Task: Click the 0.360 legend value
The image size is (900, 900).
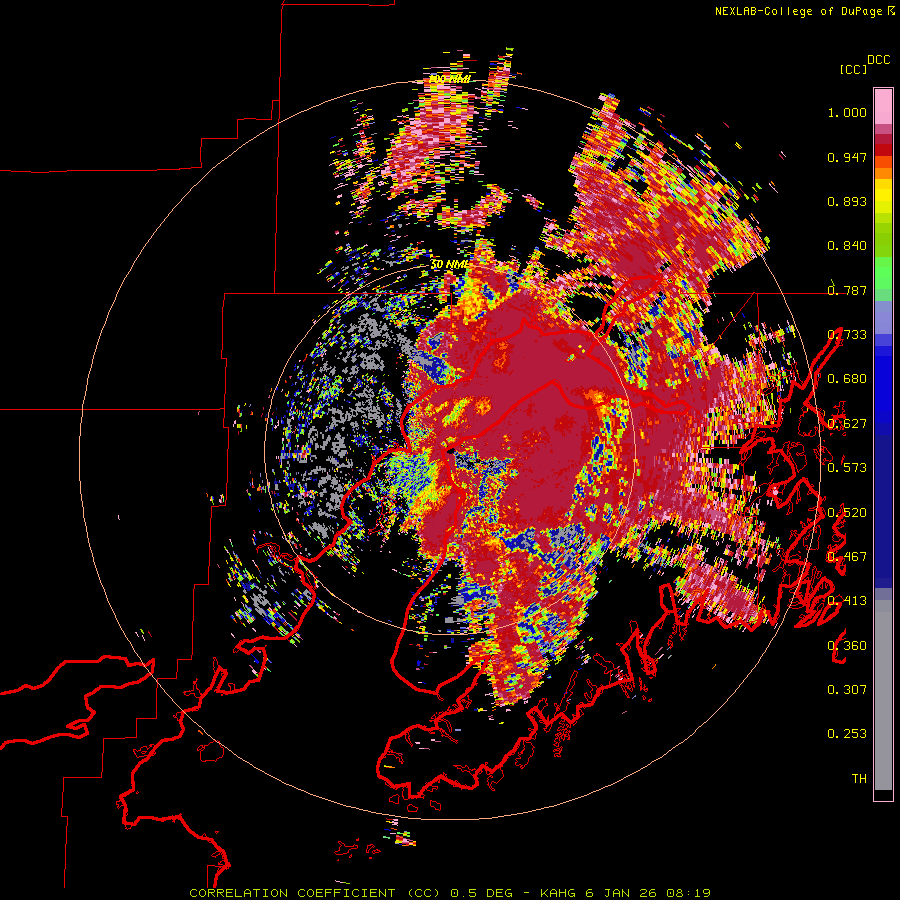Action: point(847,646)
